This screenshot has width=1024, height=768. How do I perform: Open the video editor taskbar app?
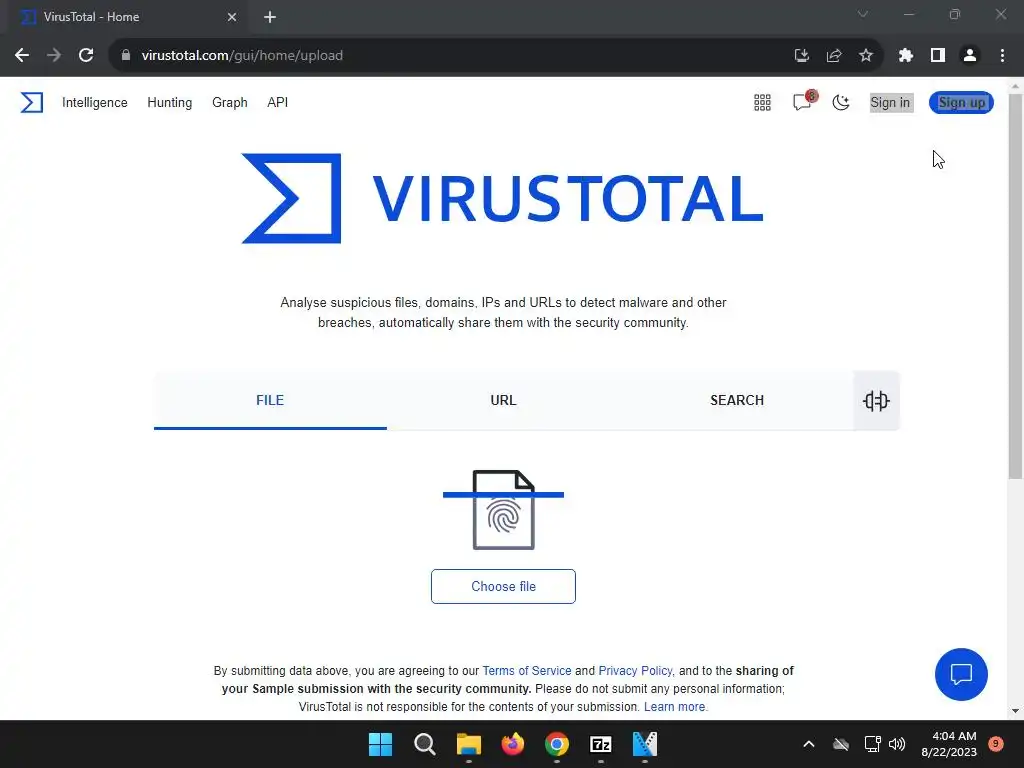(x=645, y=744)
